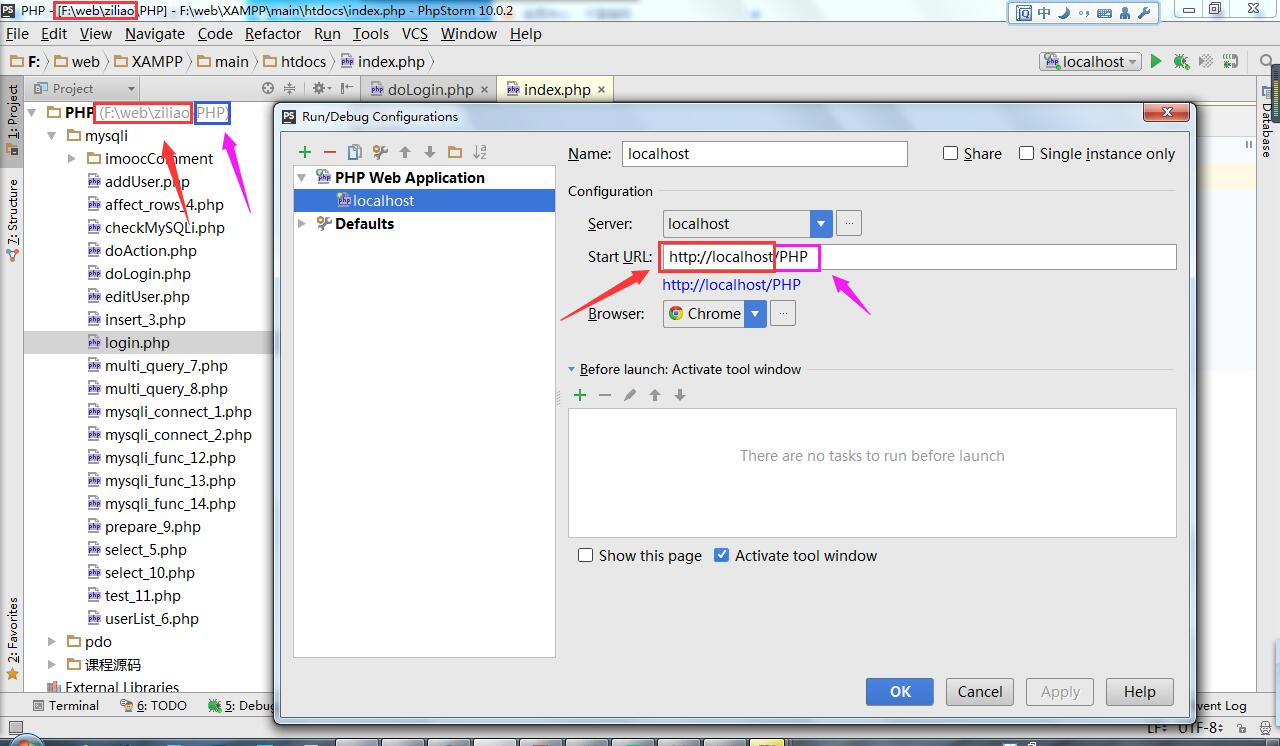1280x746 pixels.
Task: Open the VCS menu
Action: coord(415,33)
